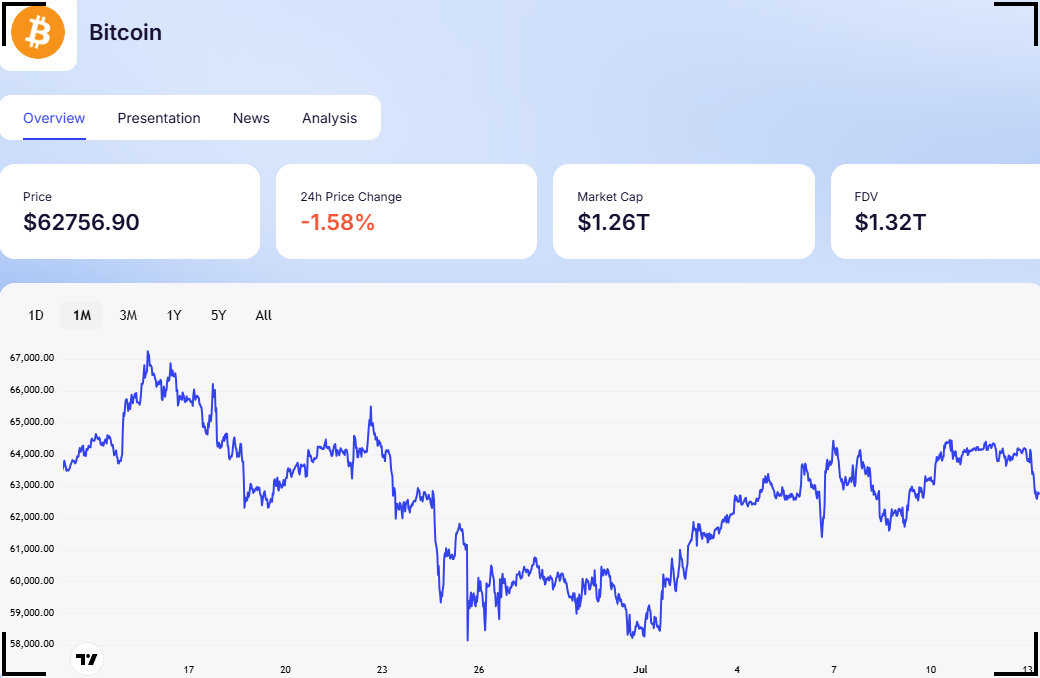Click the 58,000.00 axis label

32,644
